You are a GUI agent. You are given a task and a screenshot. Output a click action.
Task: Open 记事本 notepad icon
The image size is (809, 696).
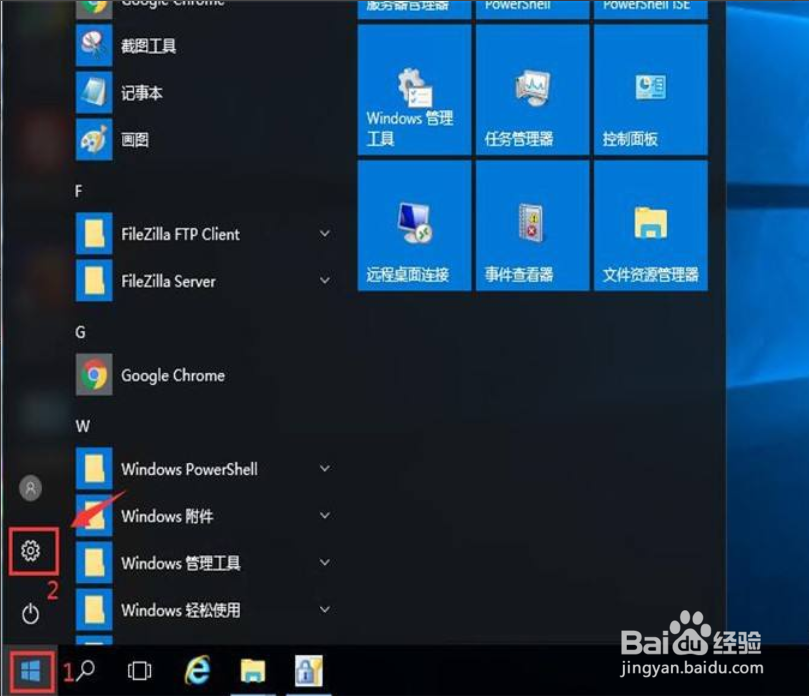click(94, 92)
